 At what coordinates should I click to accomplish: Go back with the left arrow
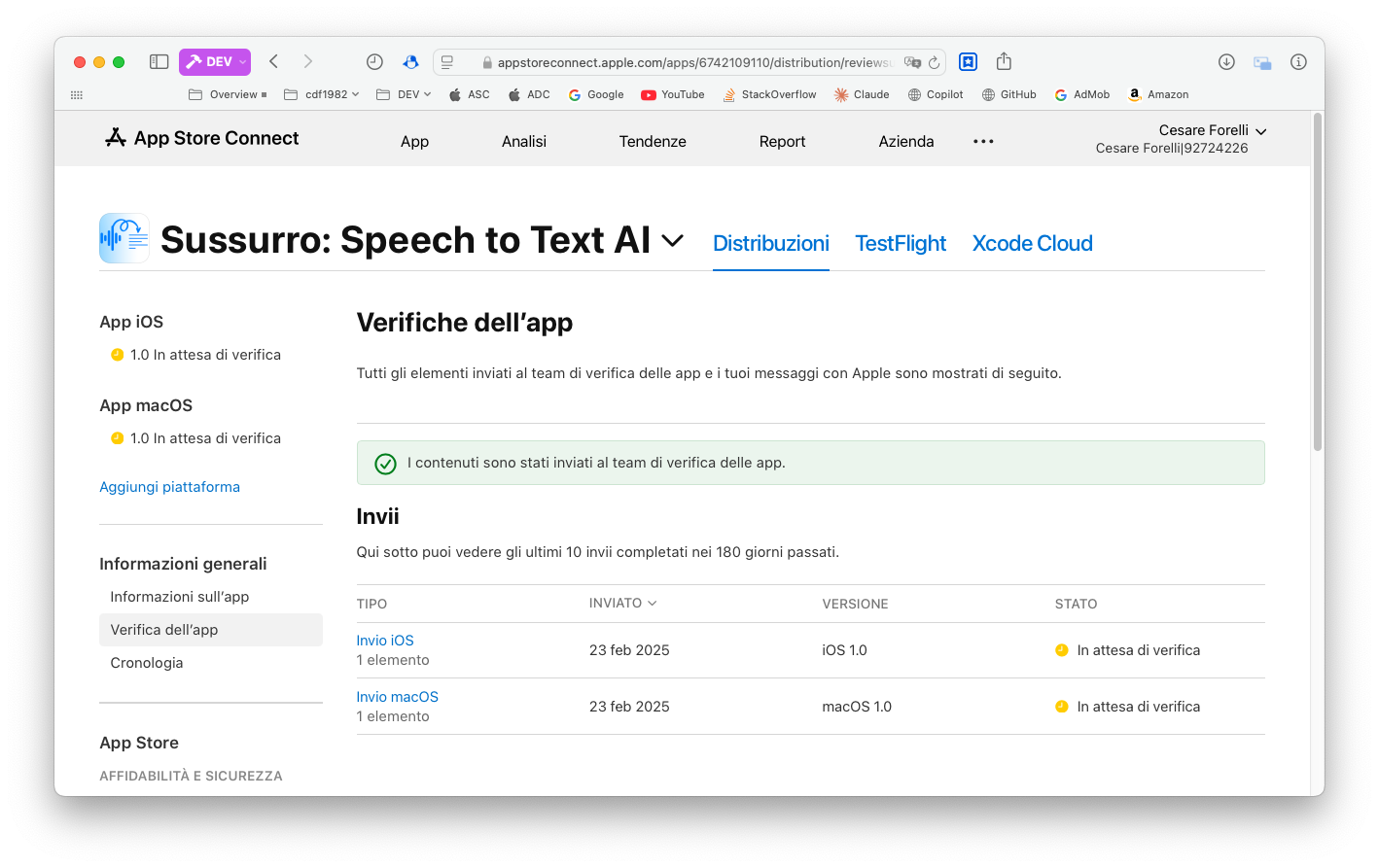tap(274, 62)
